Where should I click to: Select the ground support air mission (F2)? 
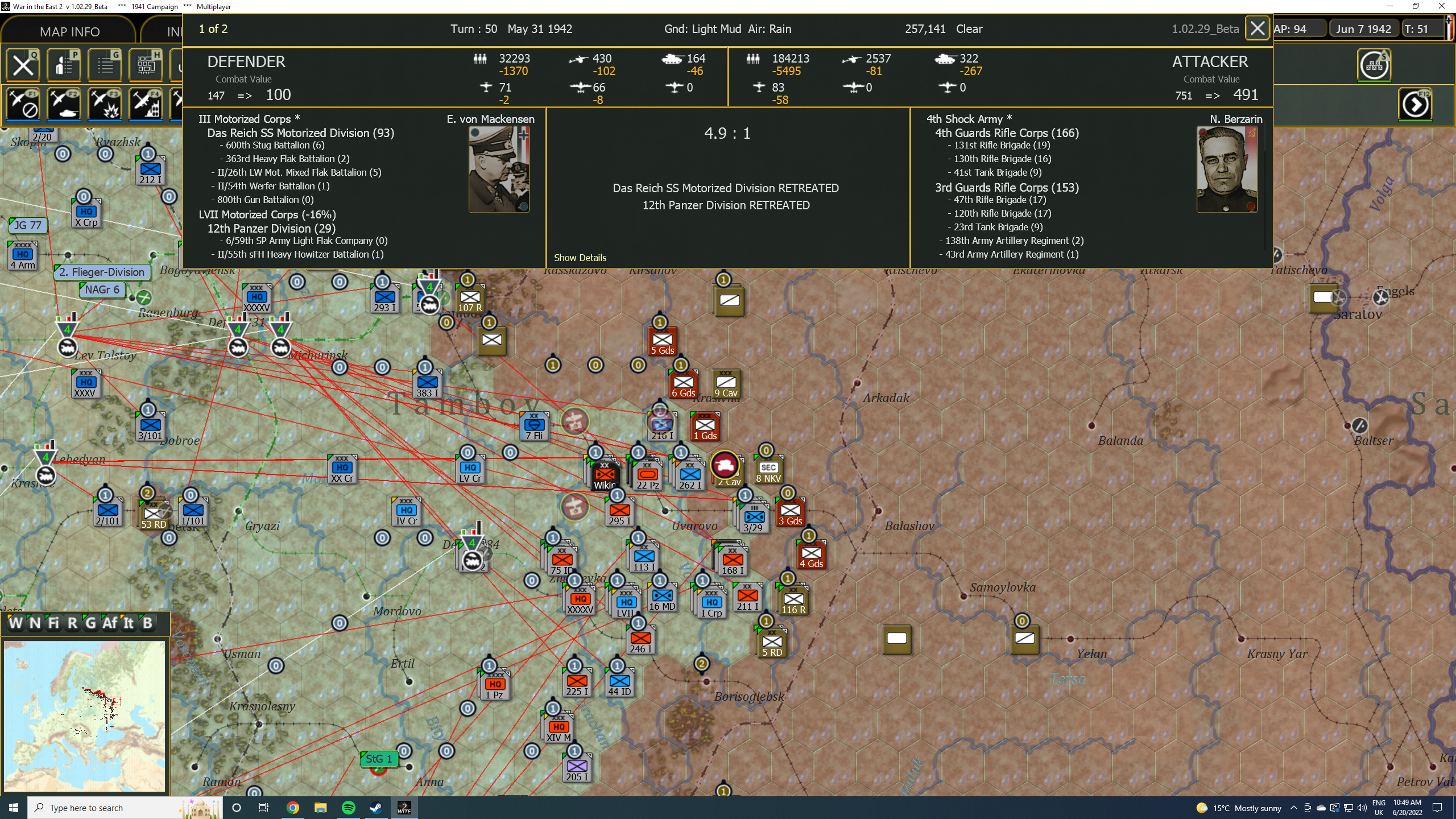64,105
